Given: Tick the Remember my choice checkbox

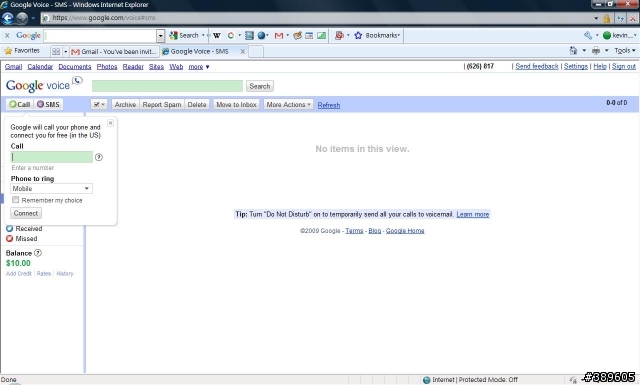Looking at the screenshot, I should click(x=16, y=200).
